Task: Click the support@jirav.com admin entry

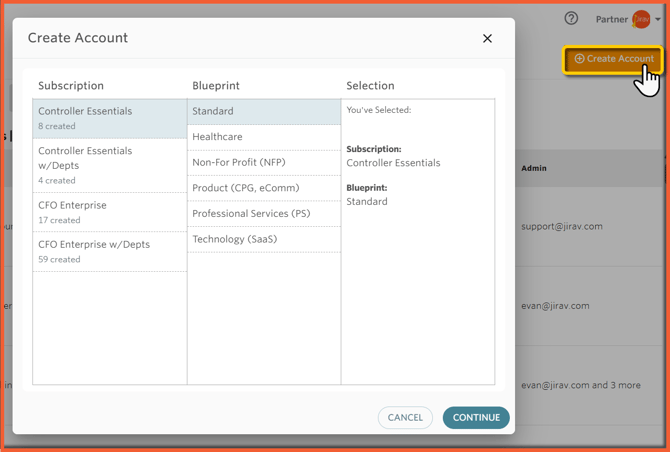Action: pos(561,227)
